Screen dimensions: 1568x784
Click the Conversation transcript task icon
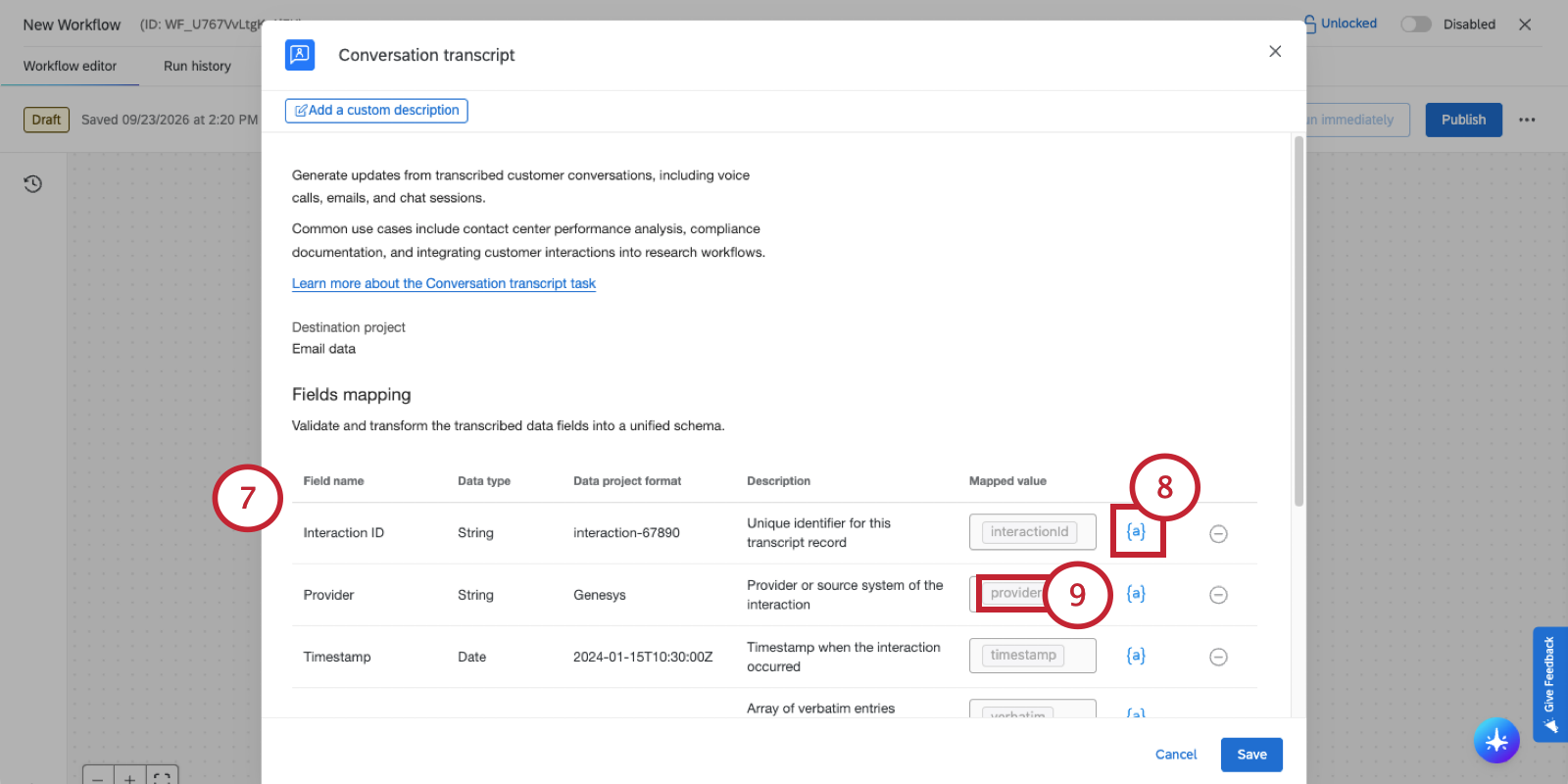[300, 55]
